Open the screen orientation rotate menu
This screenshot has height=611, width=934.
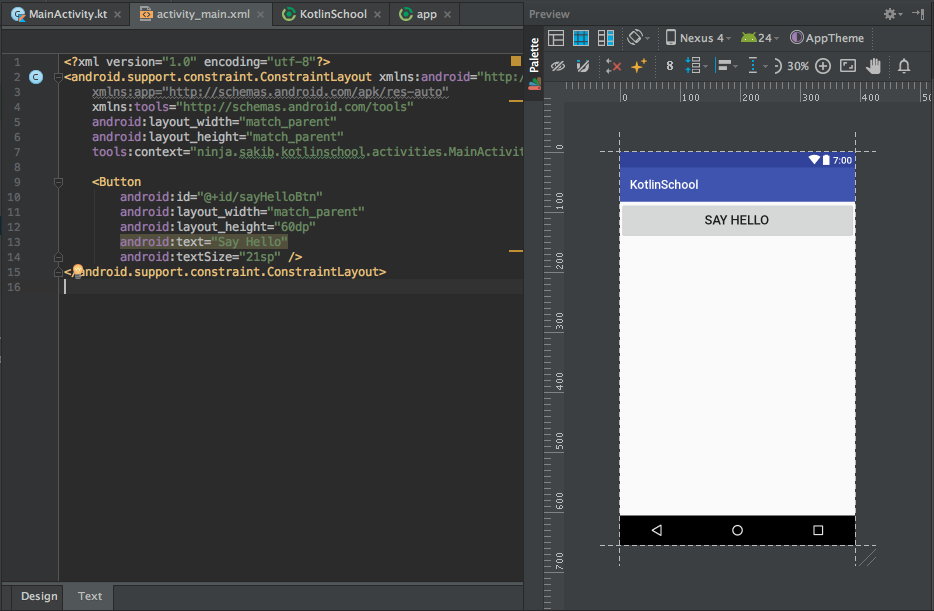pyautogui.click(x=638, y=38)
